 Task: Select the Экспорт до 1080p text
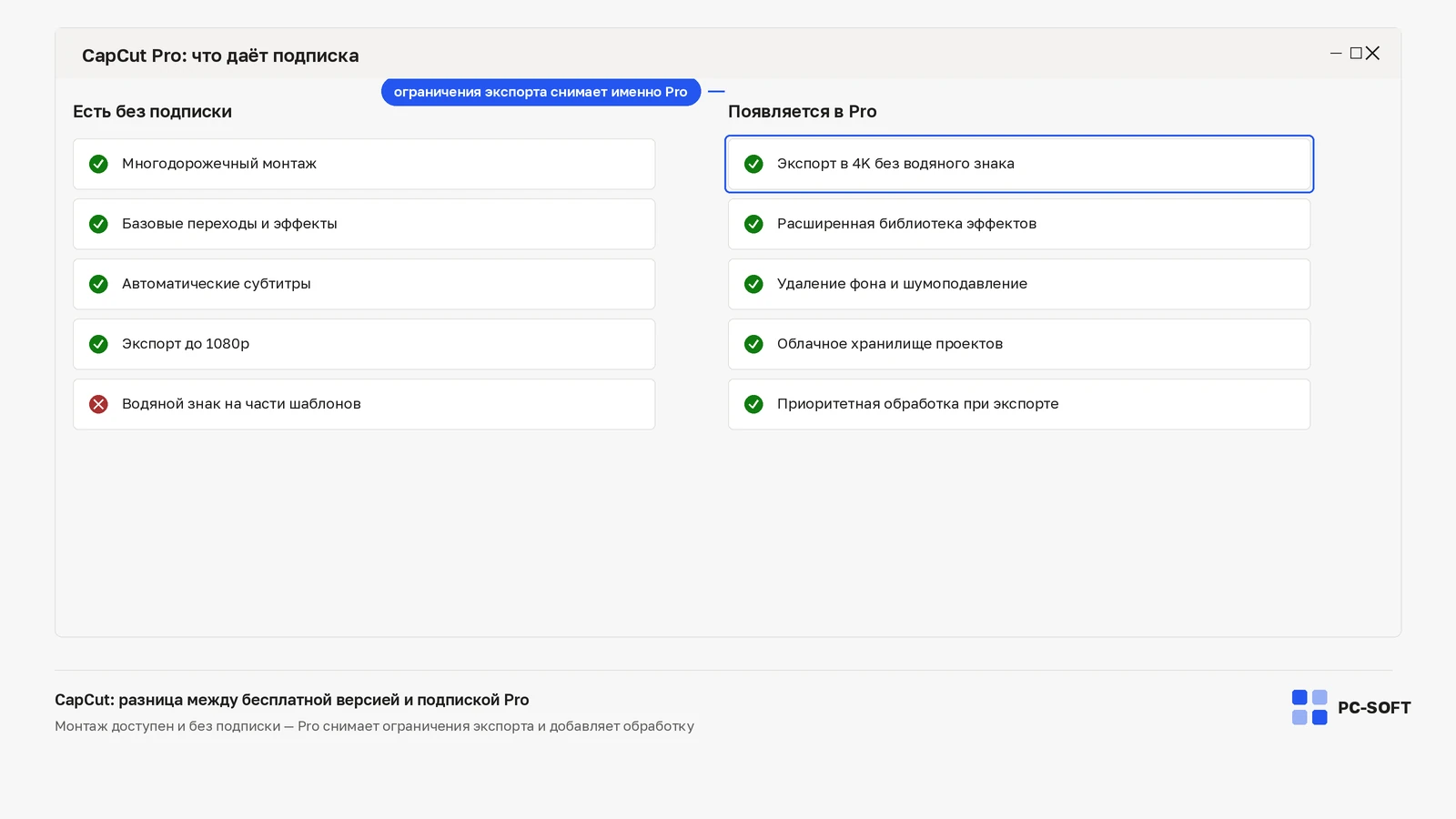[186, 344]
